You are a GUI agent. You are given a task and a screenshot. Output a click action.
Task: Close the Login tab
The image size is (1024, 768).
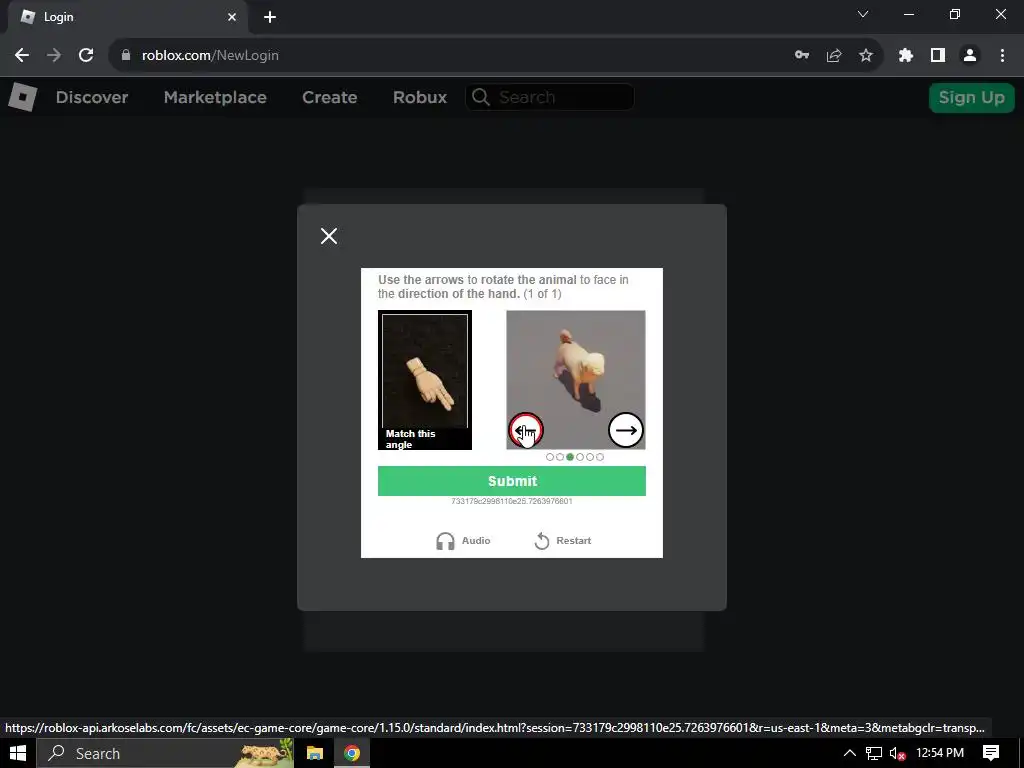tap(232, 17)
